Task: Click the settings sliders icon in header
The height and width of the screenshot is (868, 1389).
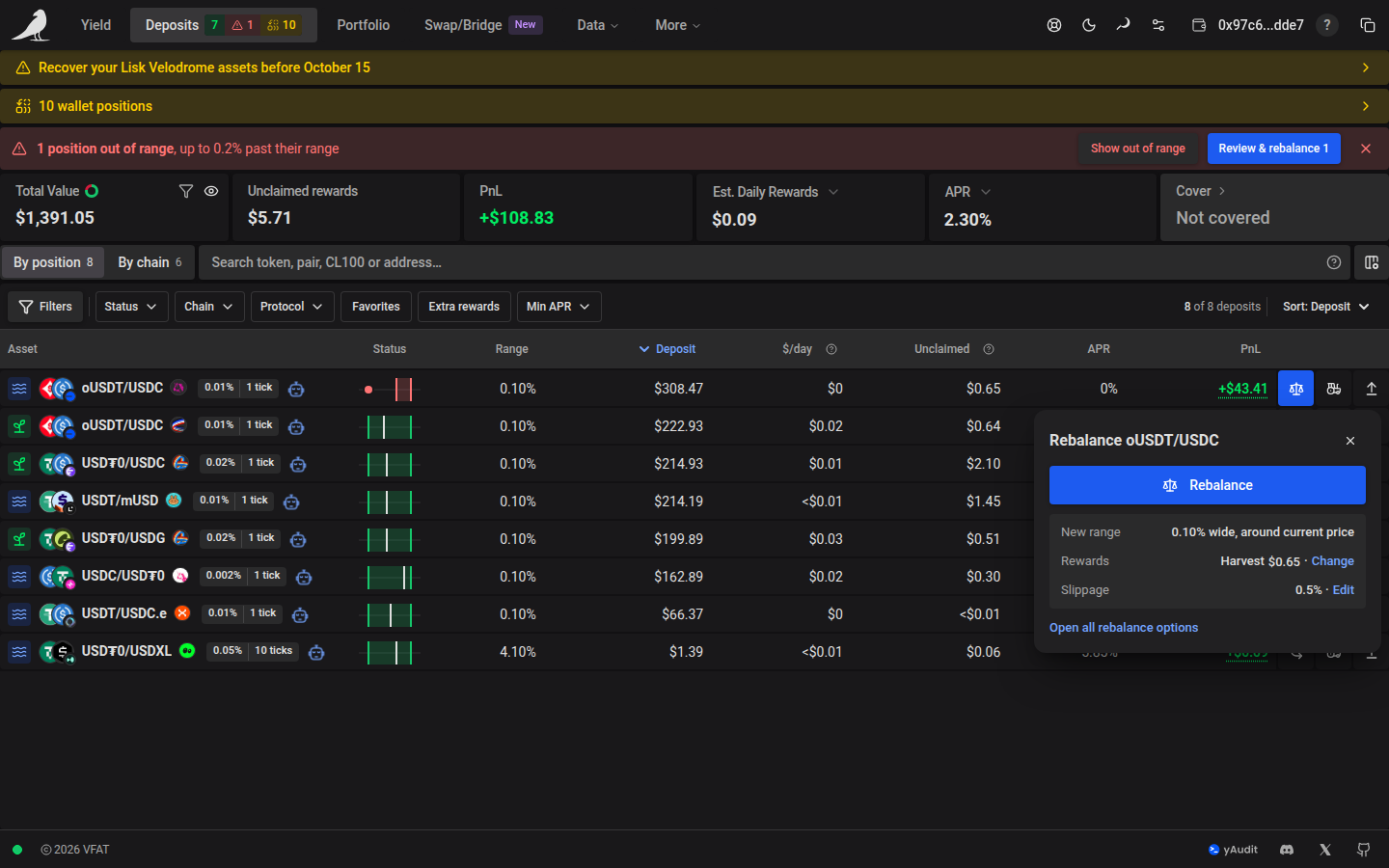Action: click(x=1158, y=25)
